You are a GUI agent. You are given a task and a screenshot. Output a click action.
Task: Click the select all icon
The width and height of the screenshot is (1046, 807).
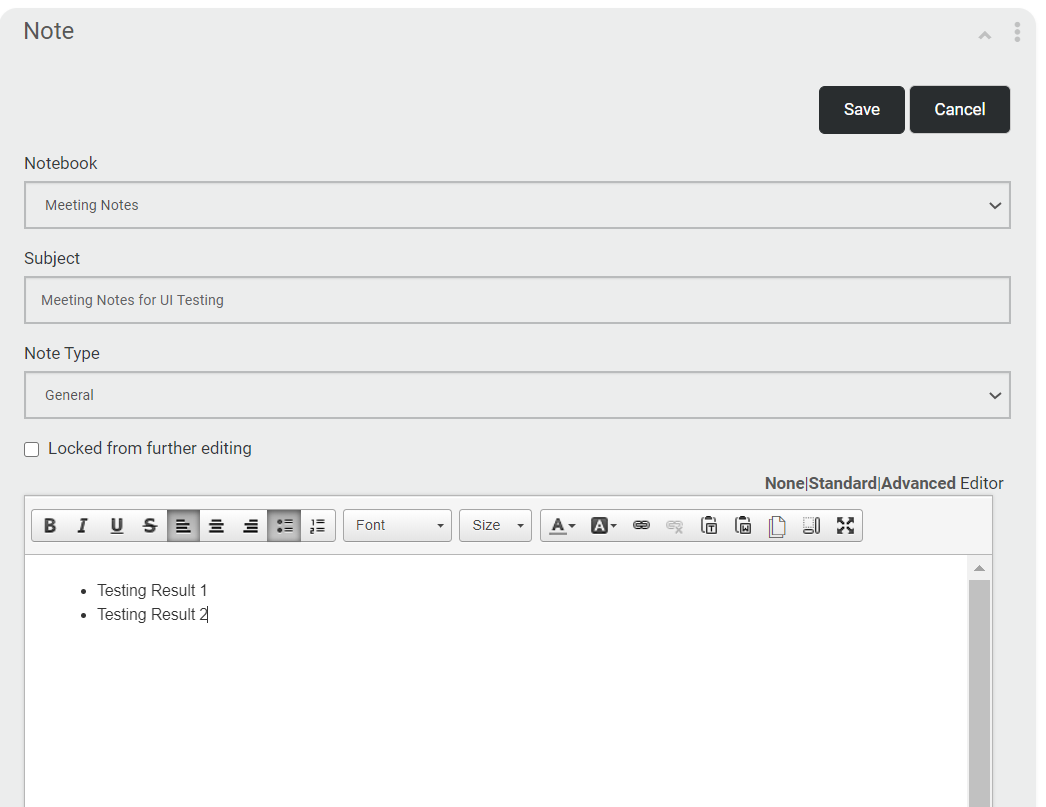[811, 526]
